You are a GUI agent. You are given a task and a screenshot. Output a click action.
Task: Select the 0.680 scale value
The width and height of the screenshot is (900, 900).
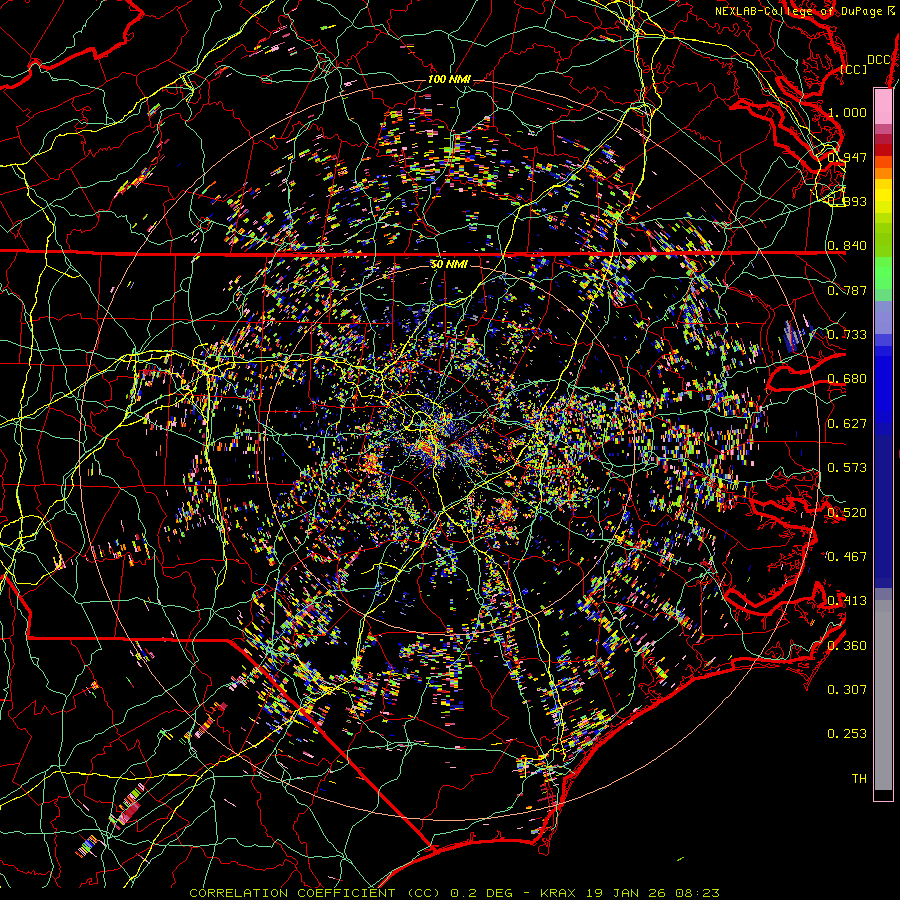[847, 379]
